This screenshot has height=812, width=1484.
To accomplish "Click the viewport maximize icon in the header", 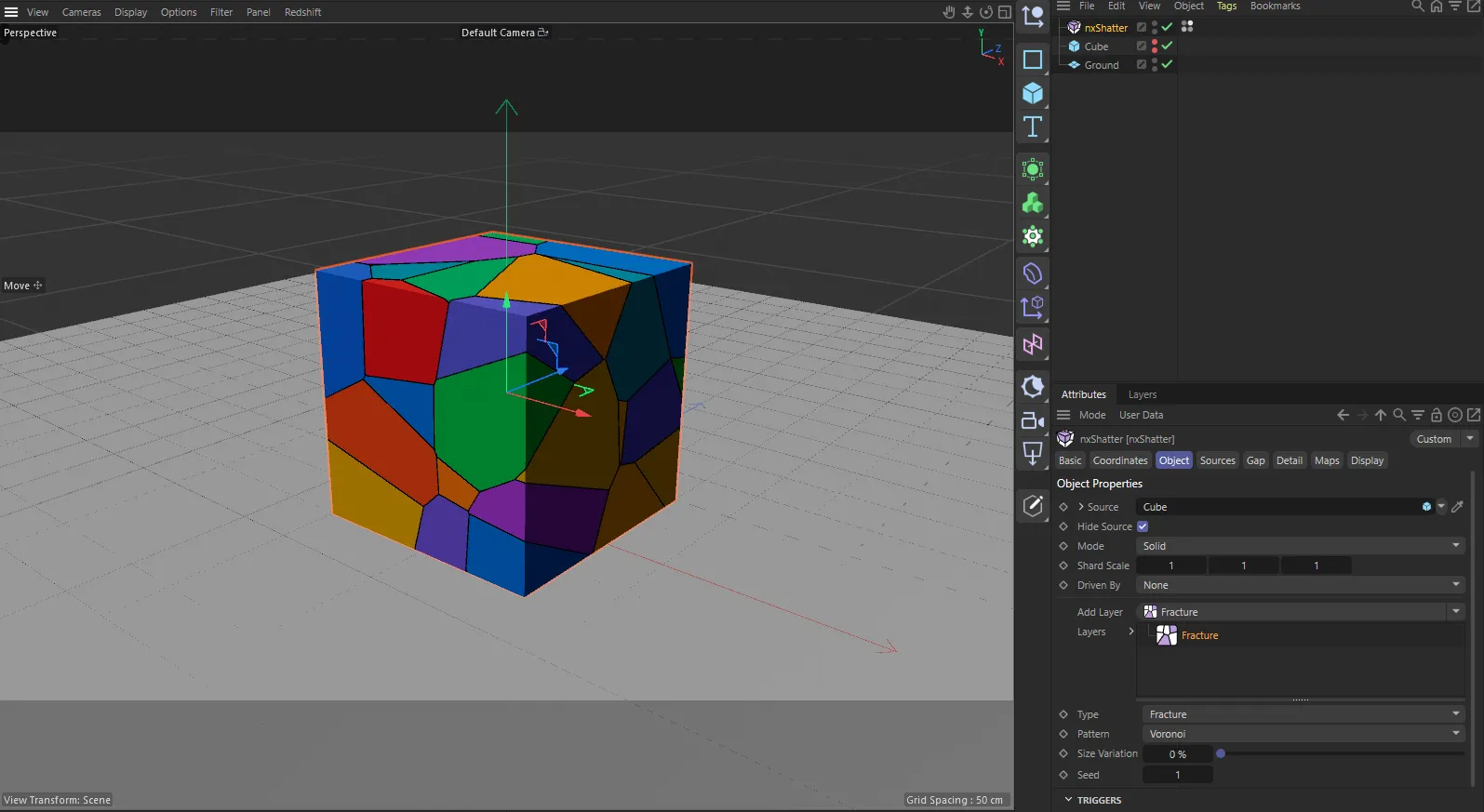I will [x=1005, y=12].
